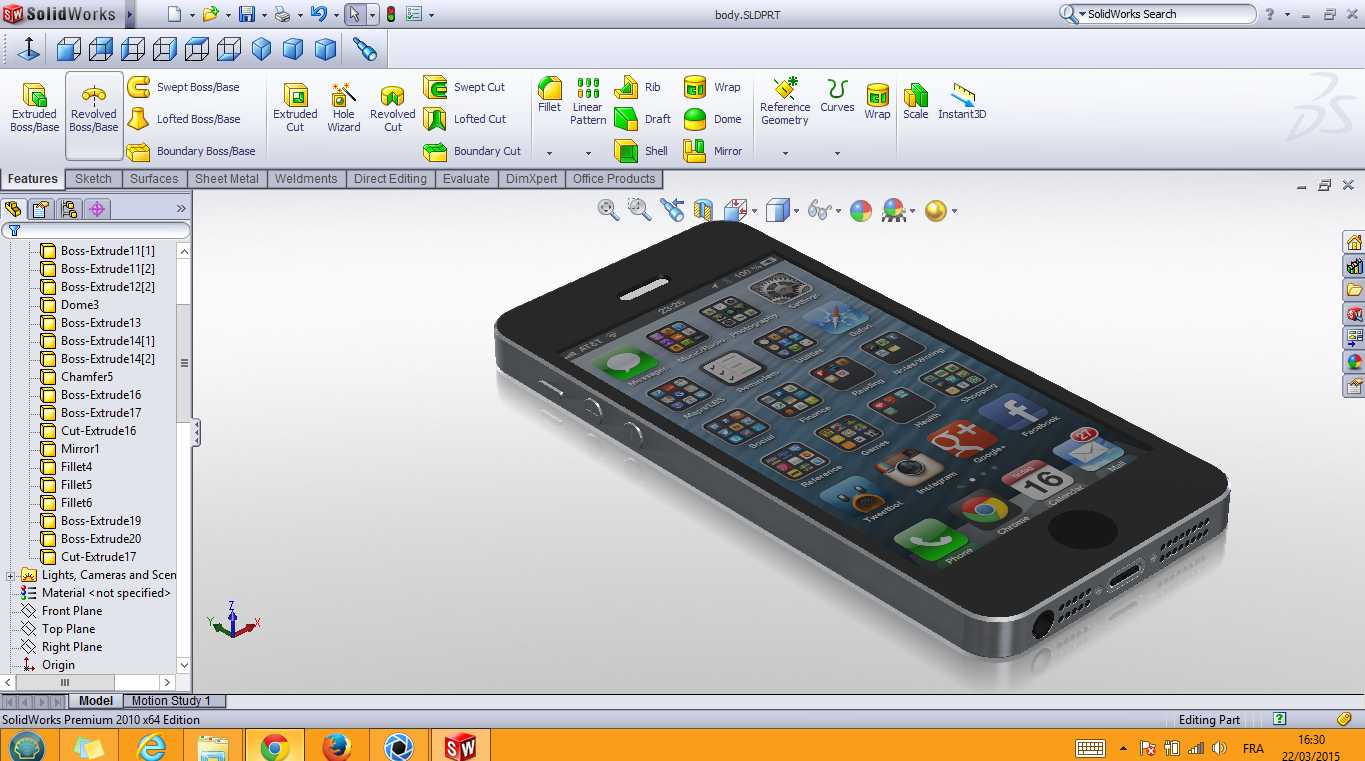
Task: Select the Linear Pattern tool
Action: [588, 101]
